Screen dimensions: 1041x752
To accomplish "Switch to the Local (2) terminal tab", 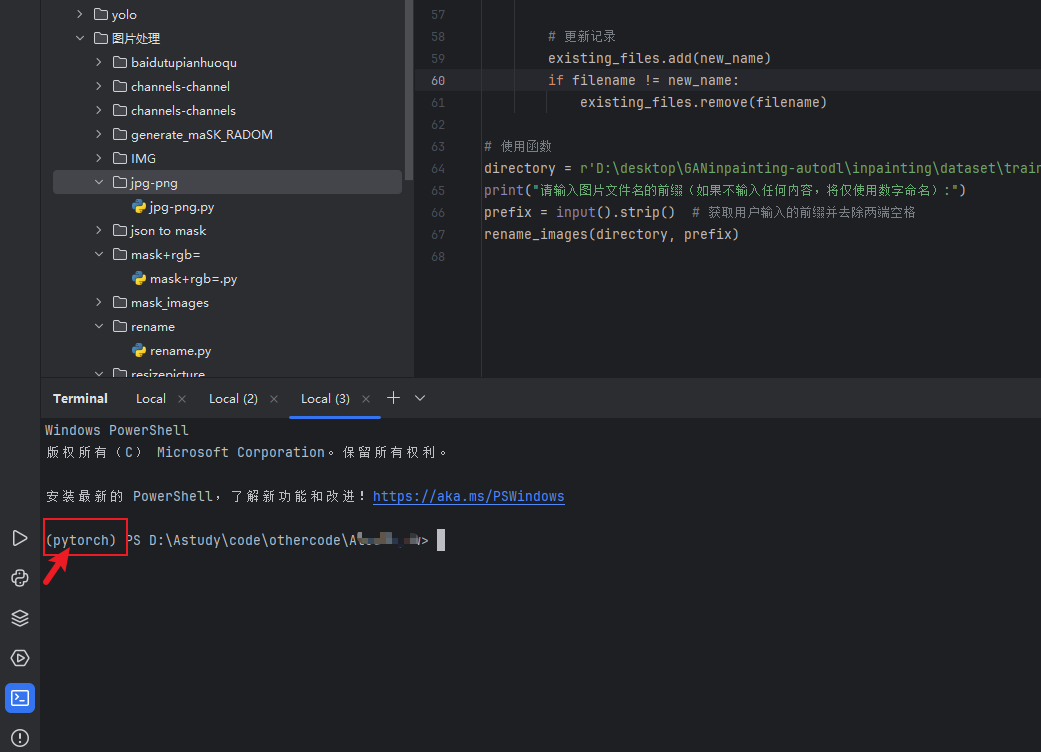I will point(236,398).
